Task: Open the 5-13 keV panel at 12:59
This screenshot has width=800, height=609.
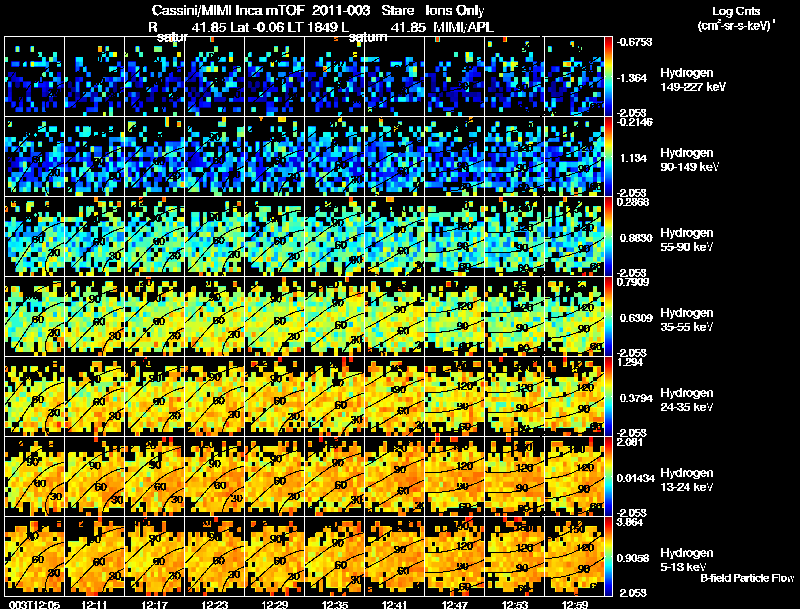Action: pos(574,556)
